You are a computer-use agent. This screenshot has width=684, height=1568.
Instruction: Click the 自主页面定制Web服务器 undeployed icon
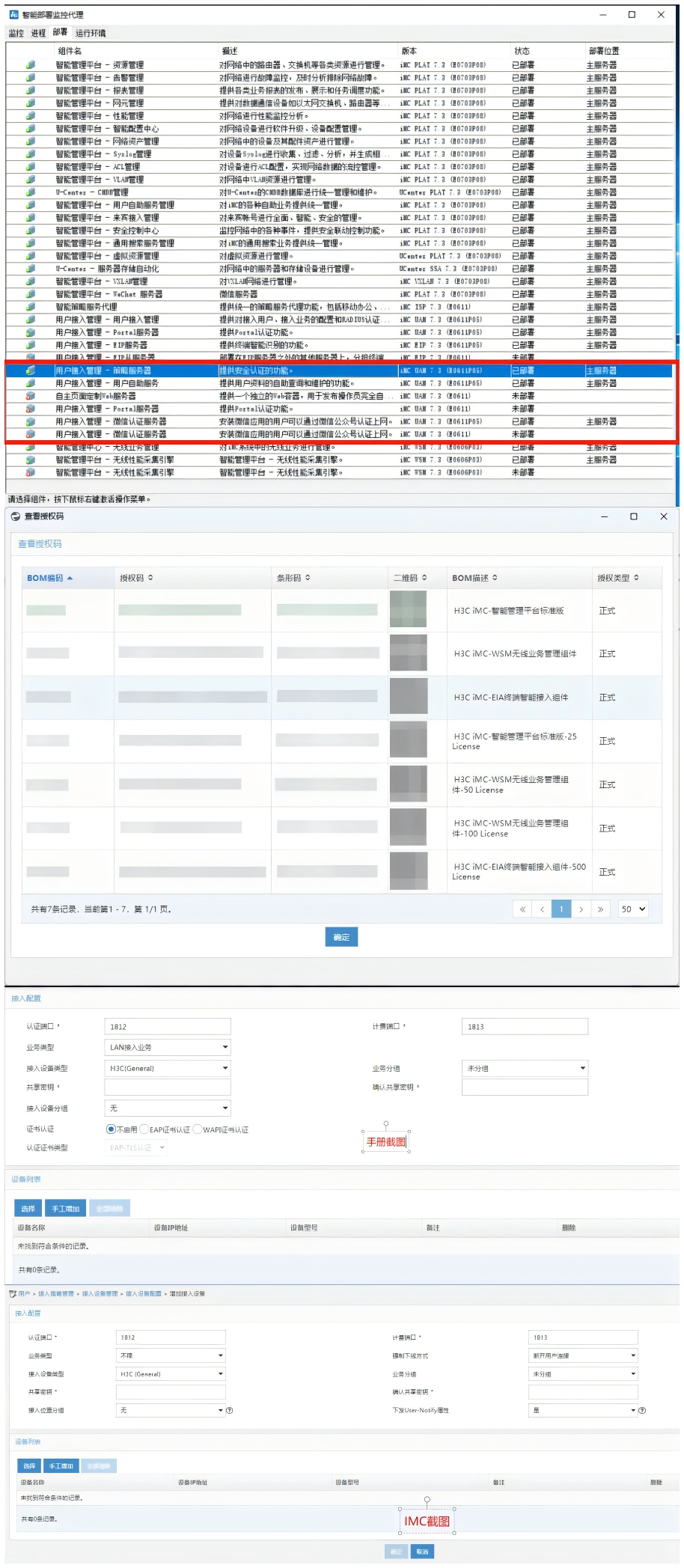pyautogui.click(x=31, y=396)
